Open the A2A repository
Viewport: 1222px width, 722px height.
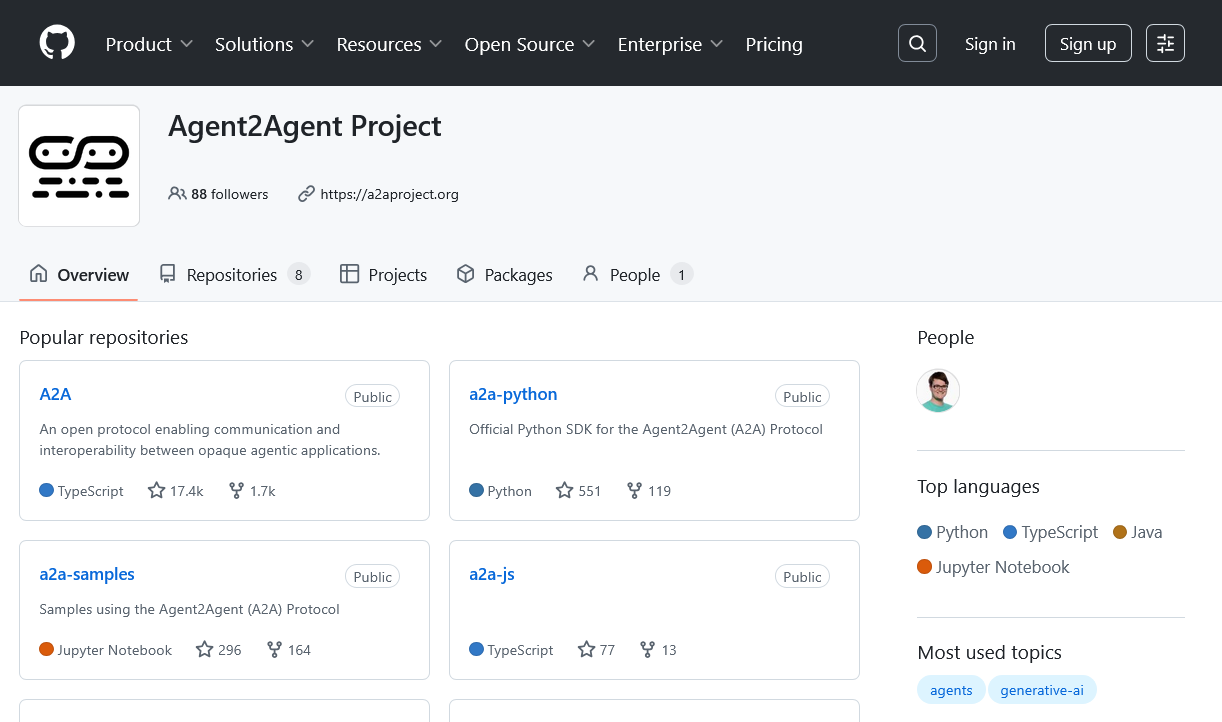click(x=55, y=394)
